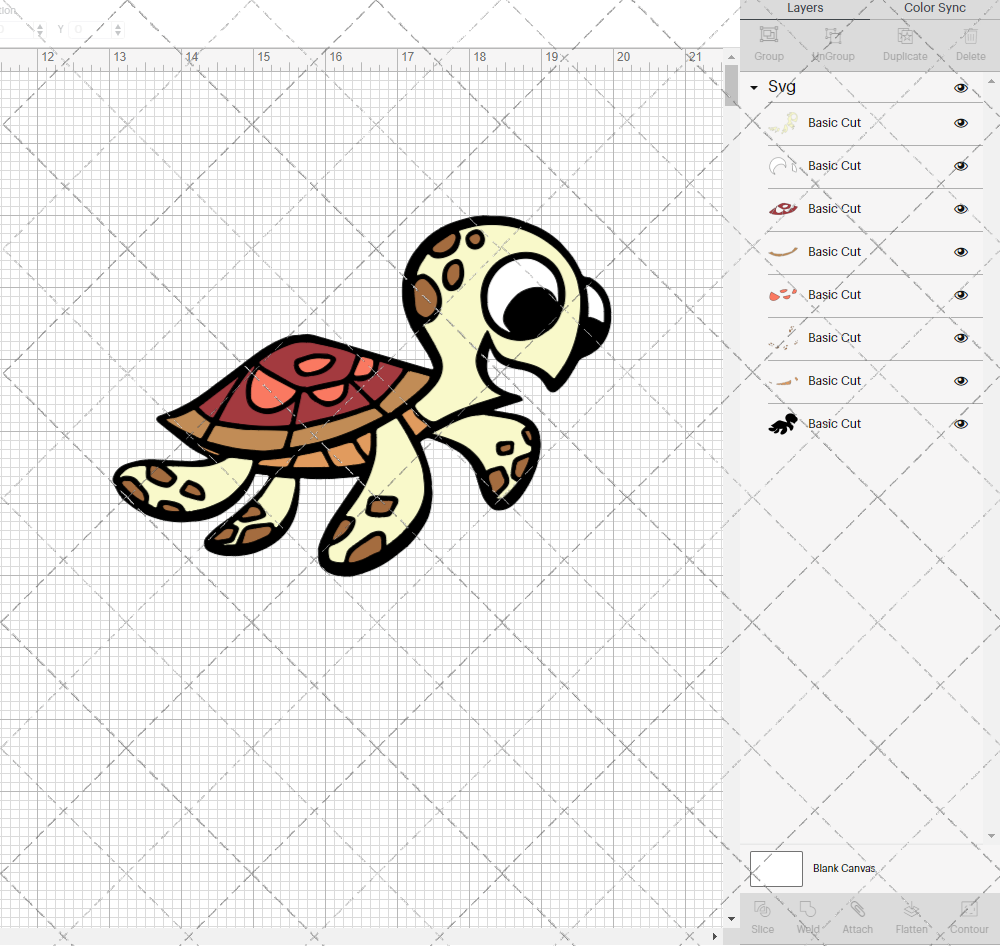Select the turtle image on the canvas
This screenshot has height=946, width=1000.
coord(362,395)
